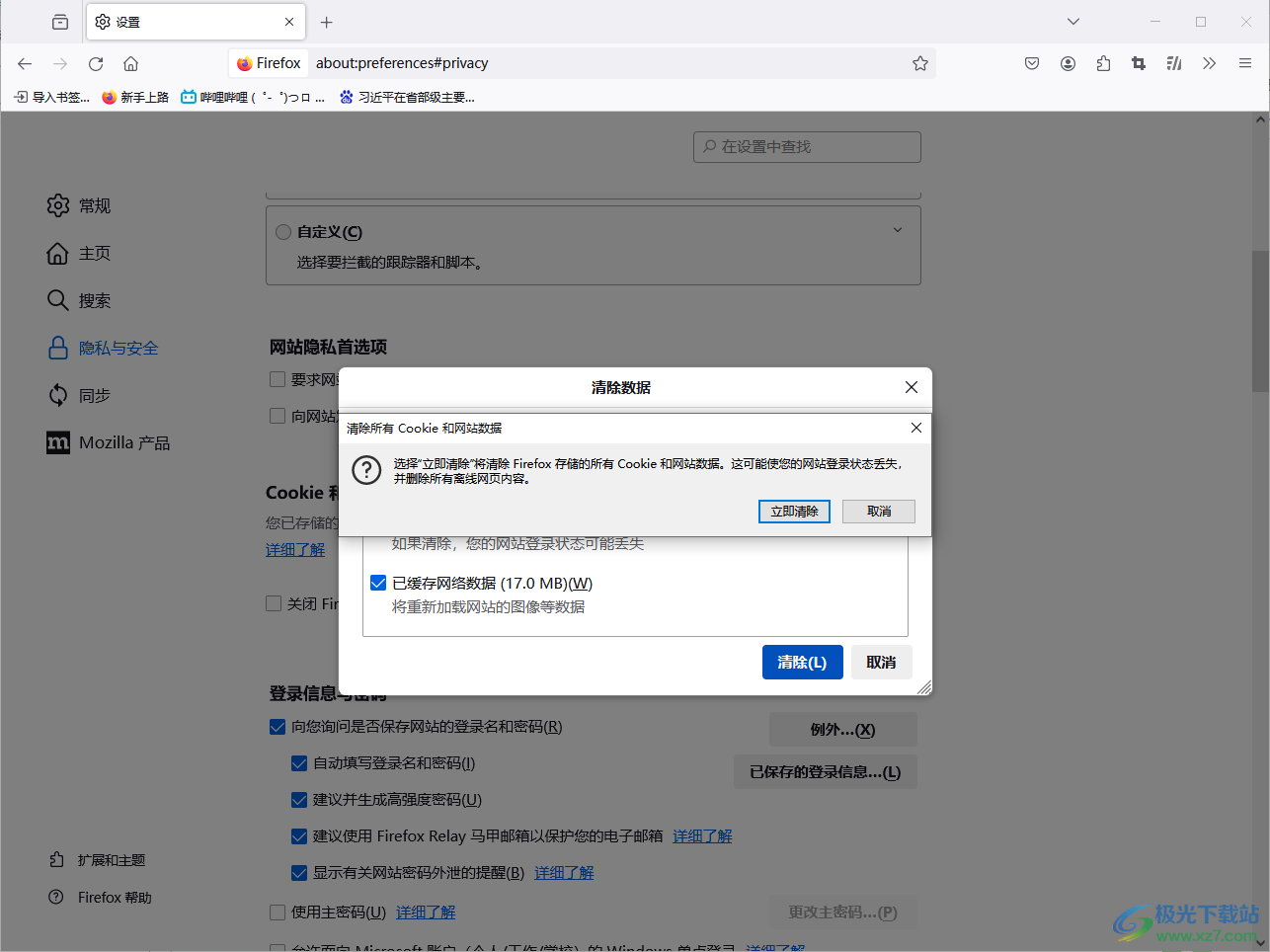
Task: Open a new tab with plus icon
Action: 327,22
